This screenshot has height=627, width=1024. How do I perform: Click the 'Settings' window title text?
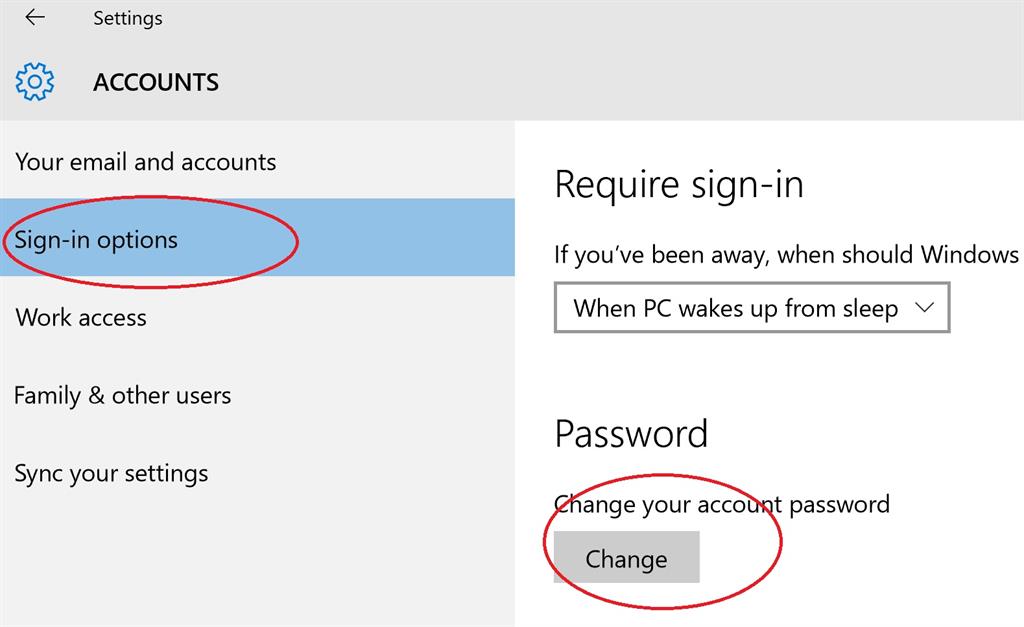click(127, 18)
